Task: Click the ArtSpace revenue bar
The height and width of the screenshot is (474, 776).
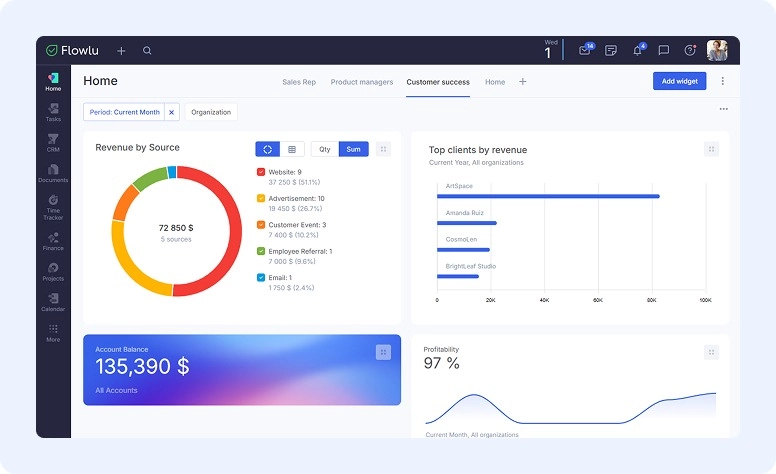Action: (x=548, y=196)
